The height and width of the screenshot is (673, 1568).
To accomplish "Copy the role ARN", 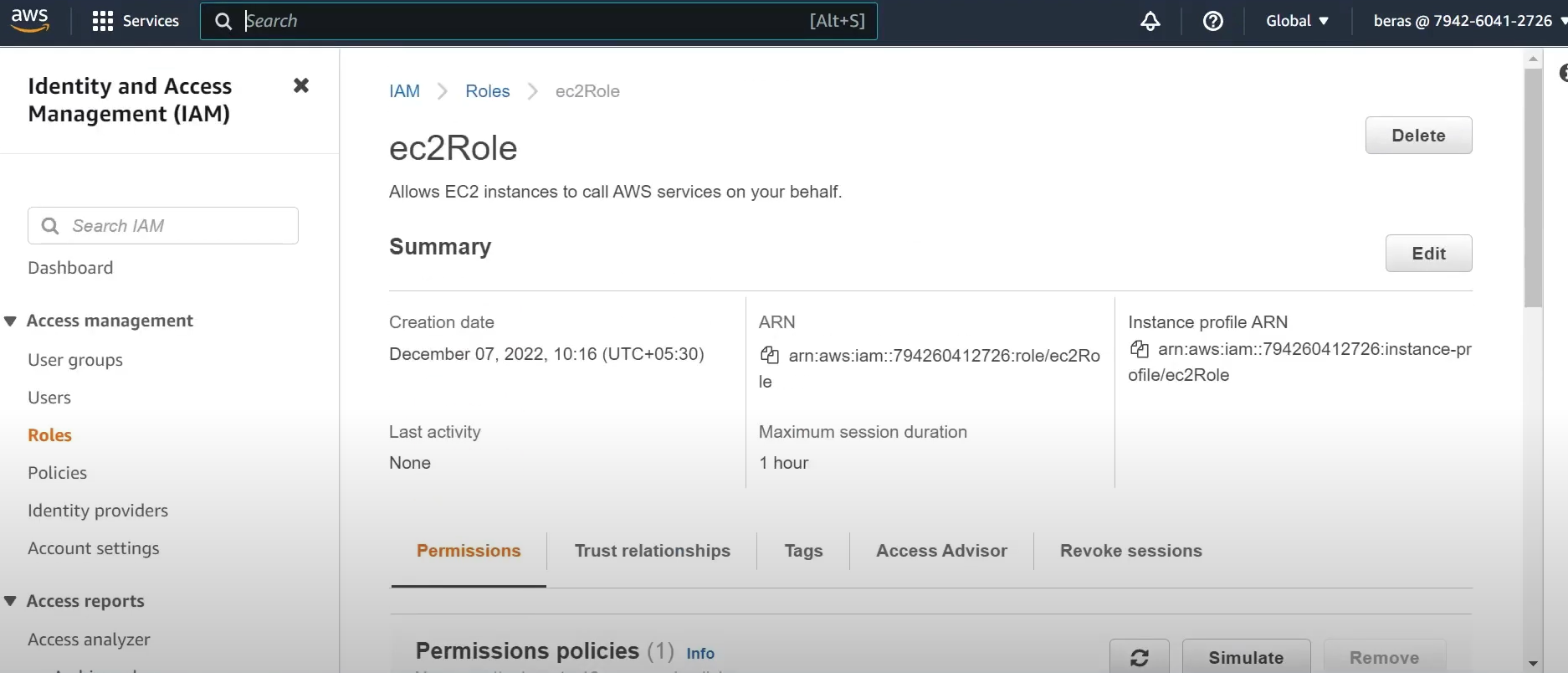I will coord(769,355).
